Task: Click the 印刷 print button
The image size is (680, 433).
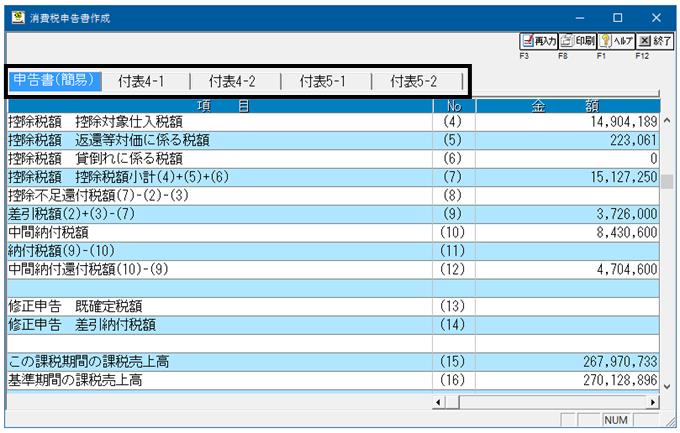Action: [x=577, y=41]
